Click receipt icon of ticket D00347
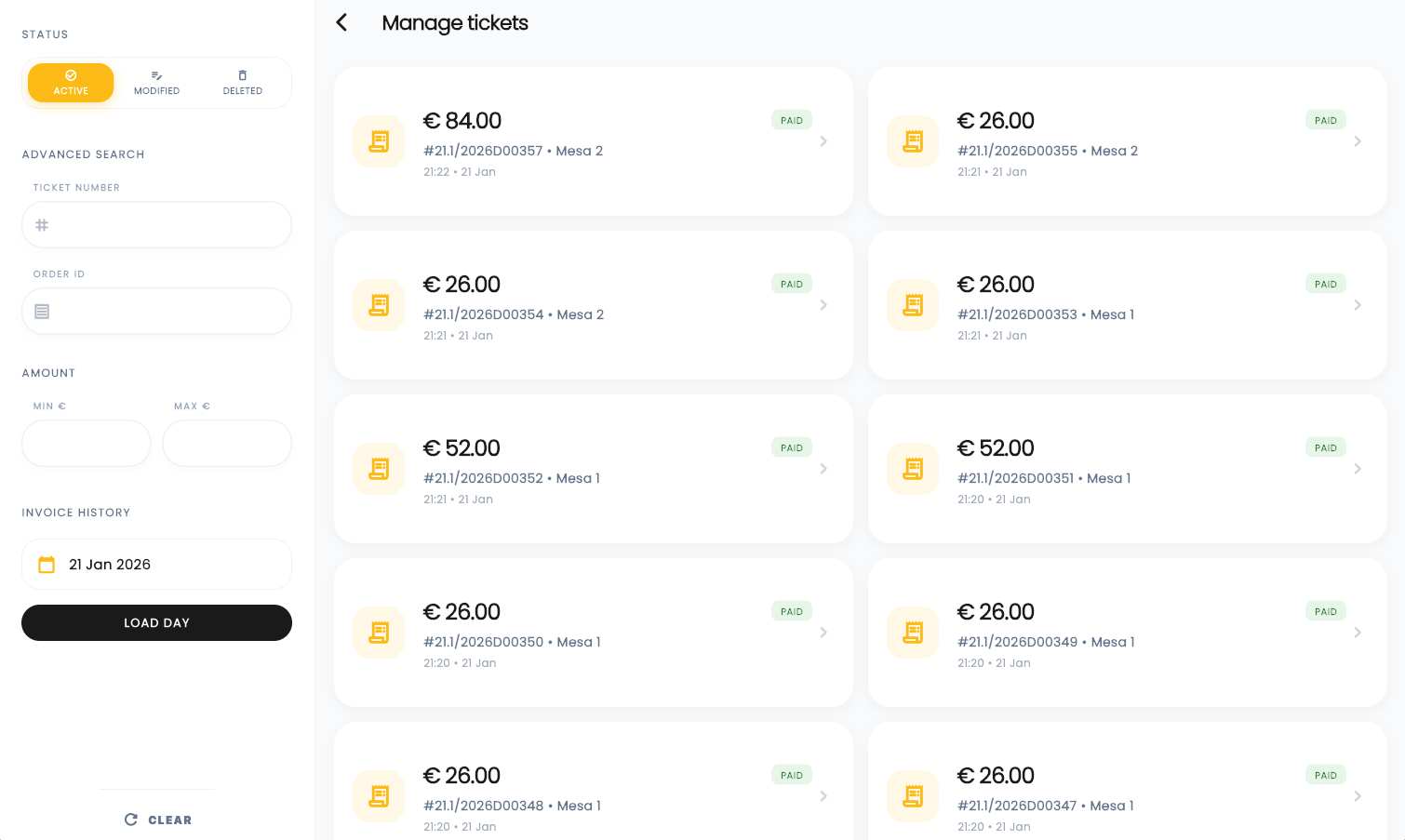This screenshot has width=1405, height=840. point(913,796)
